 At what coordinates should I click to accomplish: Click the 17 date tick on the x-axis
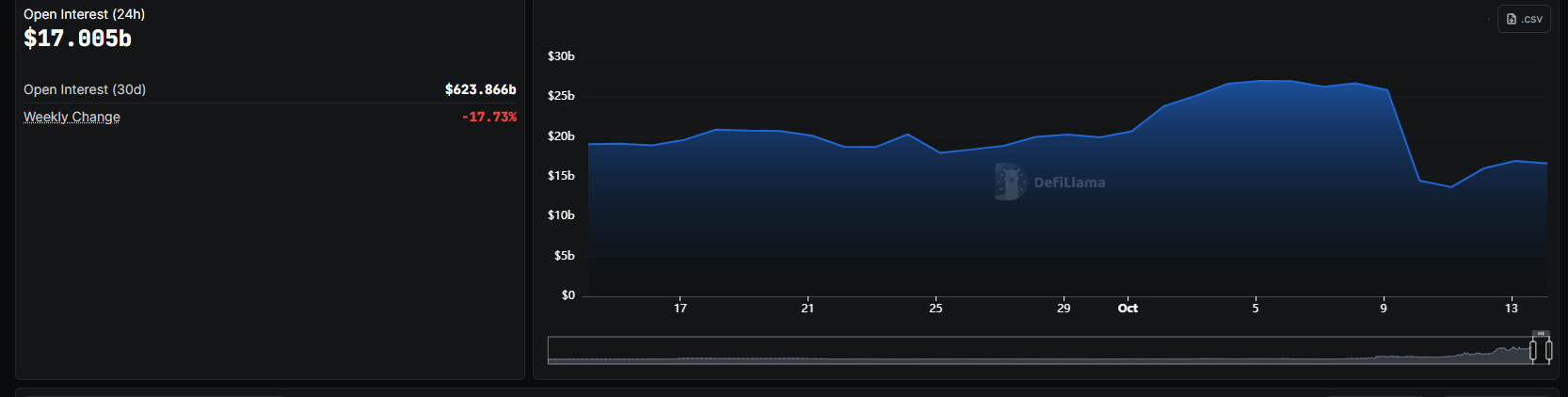point(680,309)
